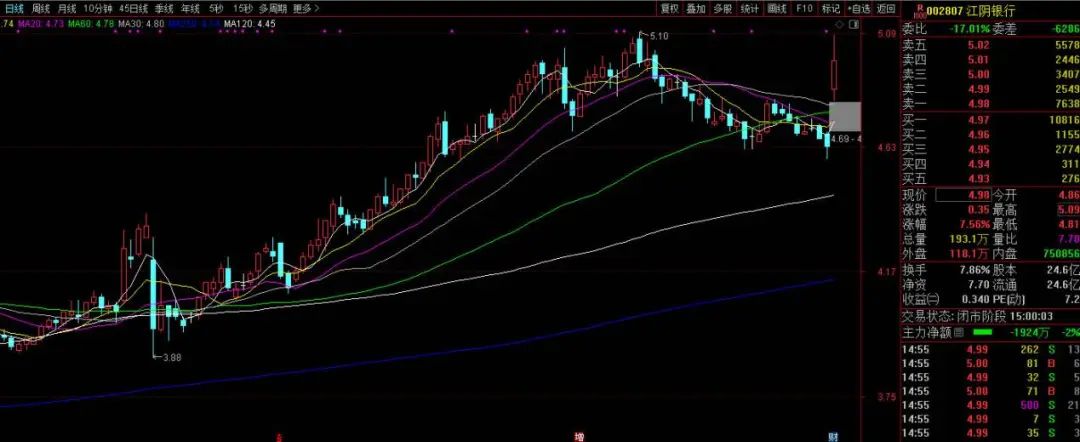Click the 现价 4.98 price box

pos(962,195)
